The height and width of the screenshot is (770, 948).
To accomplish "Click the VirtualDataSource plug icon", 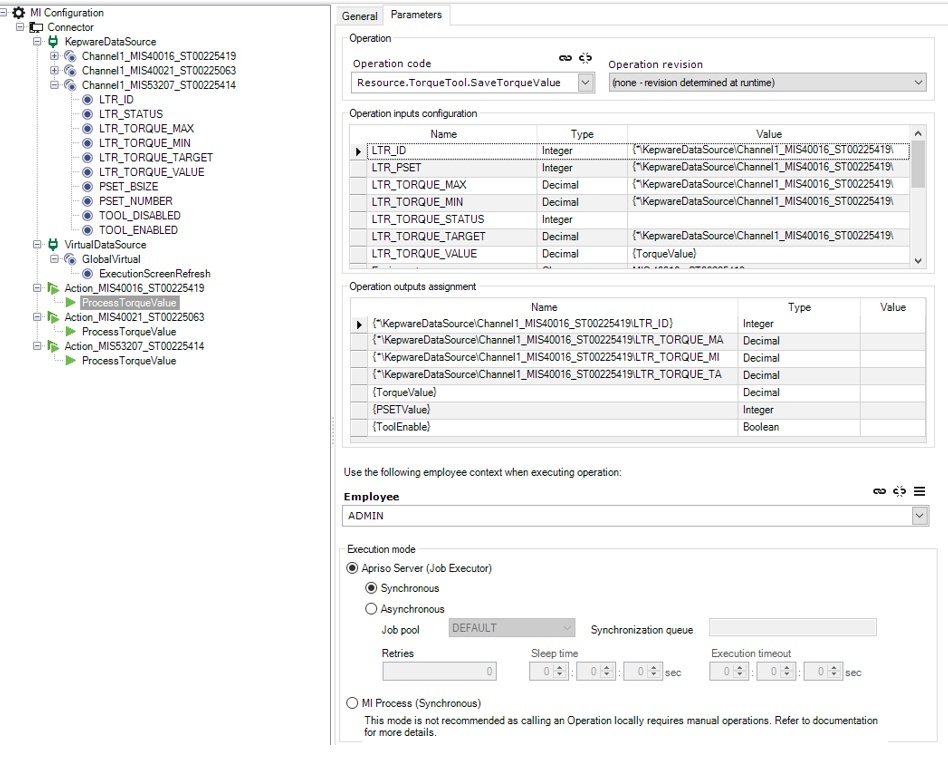I will 53,245.
